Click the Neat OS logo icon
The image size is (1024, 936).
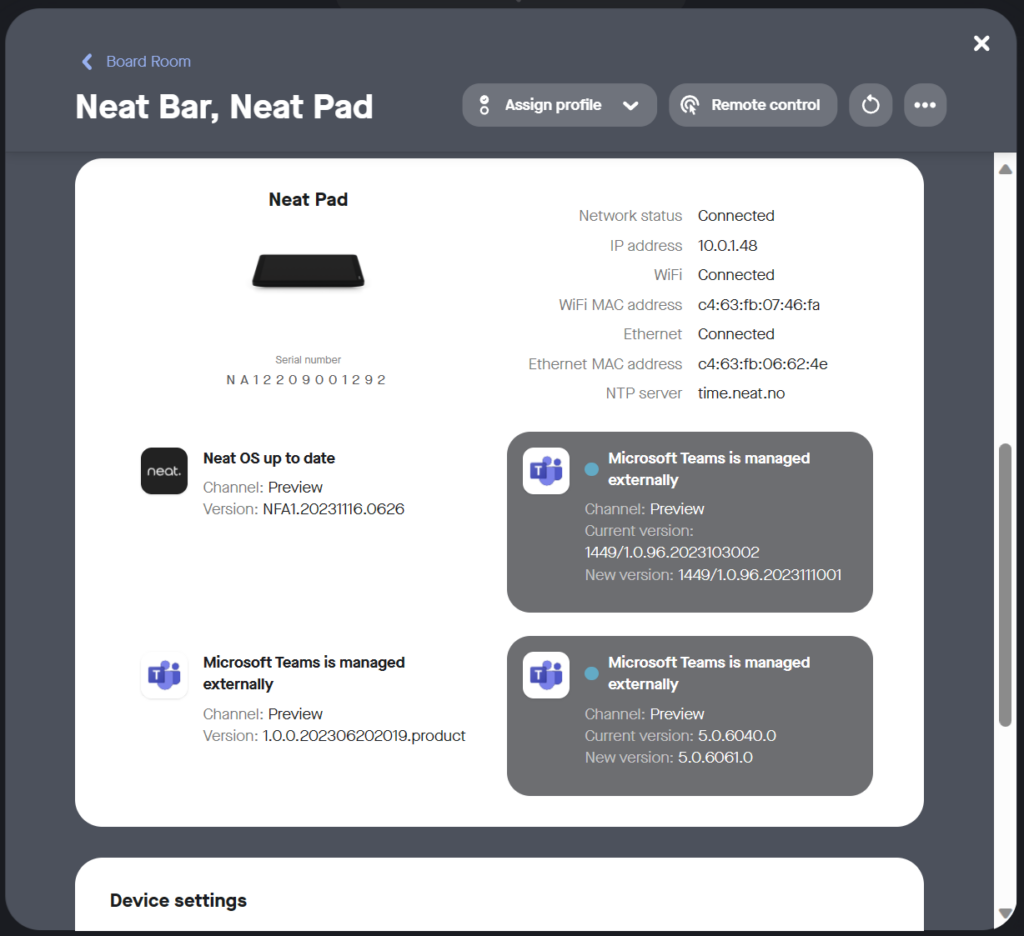point(164,471)
